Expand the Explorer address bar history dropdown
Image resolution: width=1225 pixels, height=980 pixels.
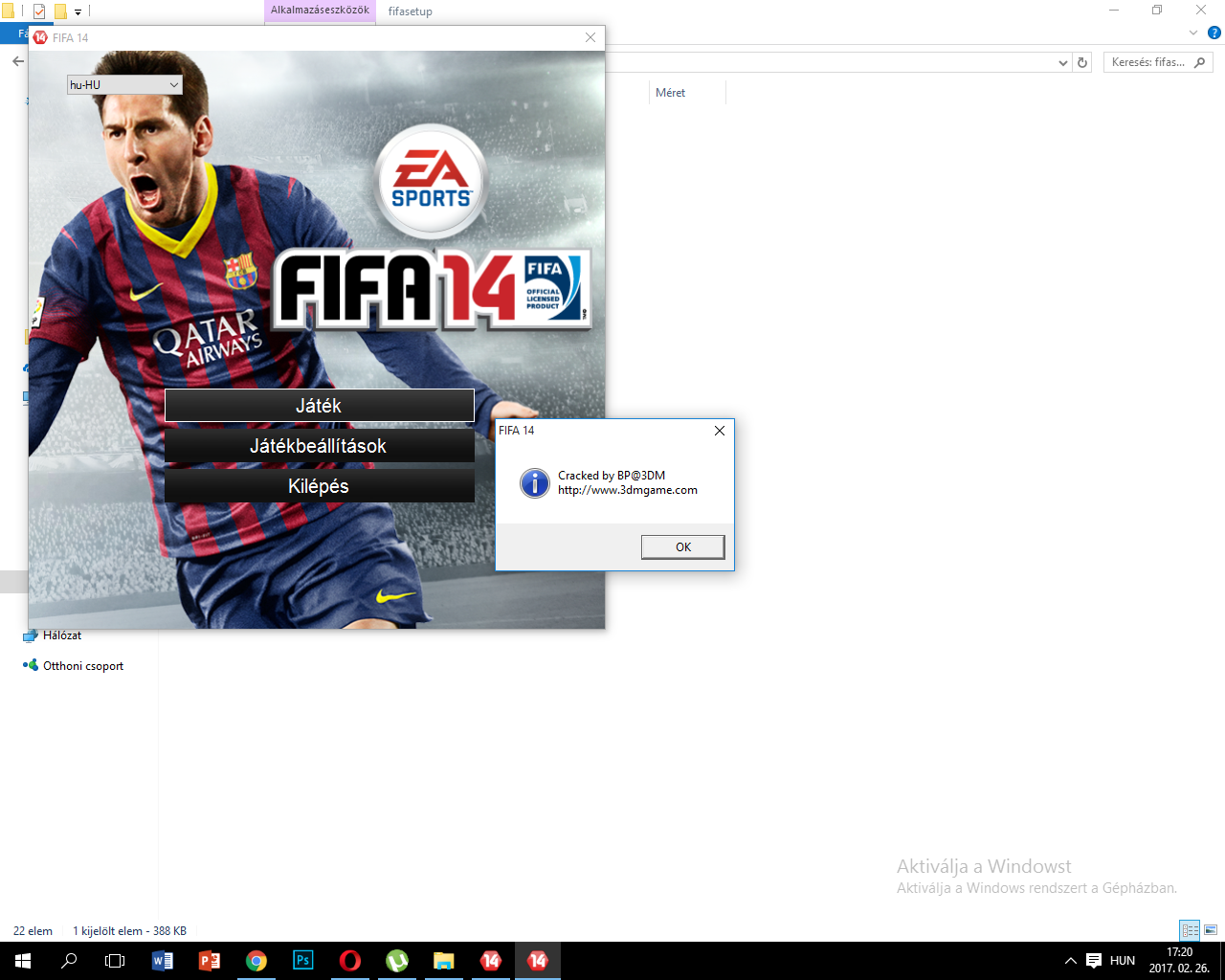[x=1063, y=62]
